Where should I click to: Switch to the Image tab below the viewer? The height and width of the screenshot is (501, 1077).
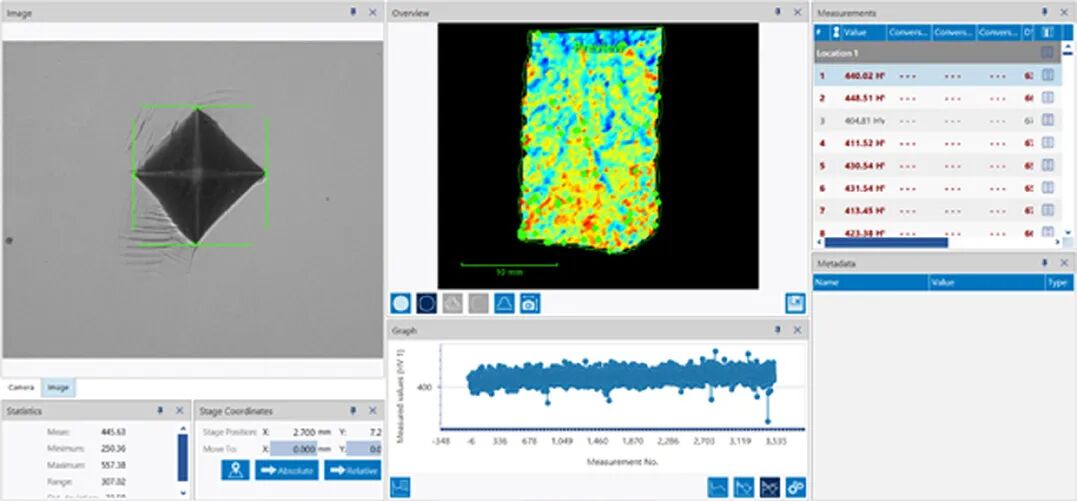click(58, 388)
